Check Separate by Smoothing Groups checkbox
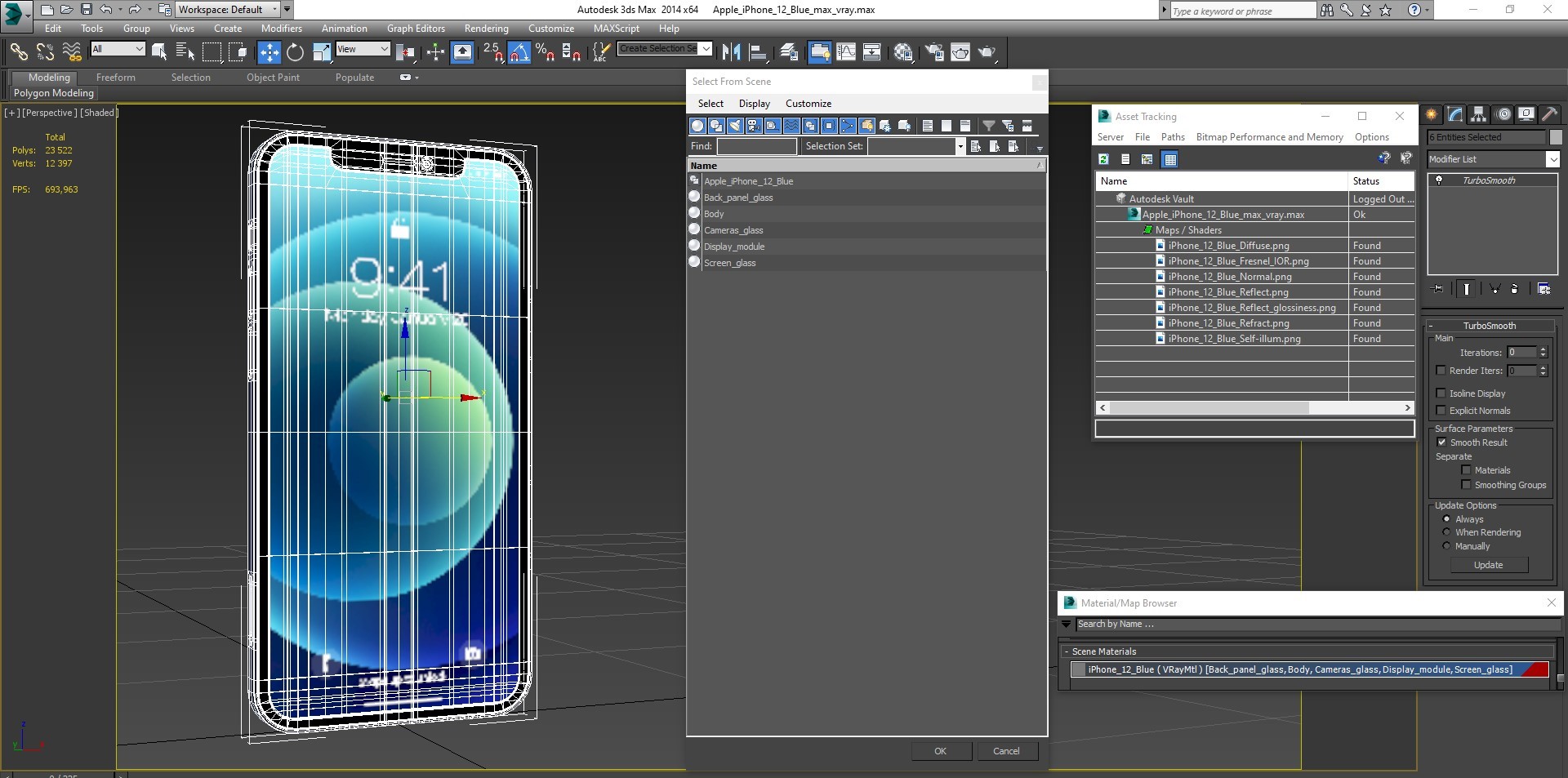This screenshot has width=1568, height=778. [1466, 485]
